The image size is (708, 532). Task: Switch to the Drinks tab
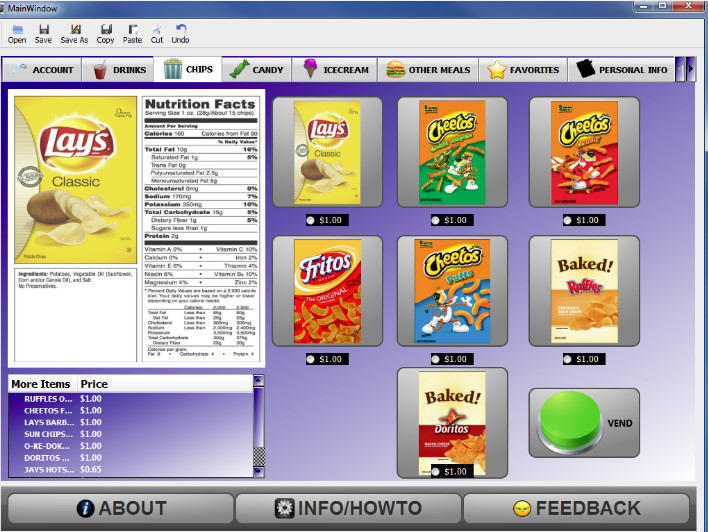[x=118, y=70]
